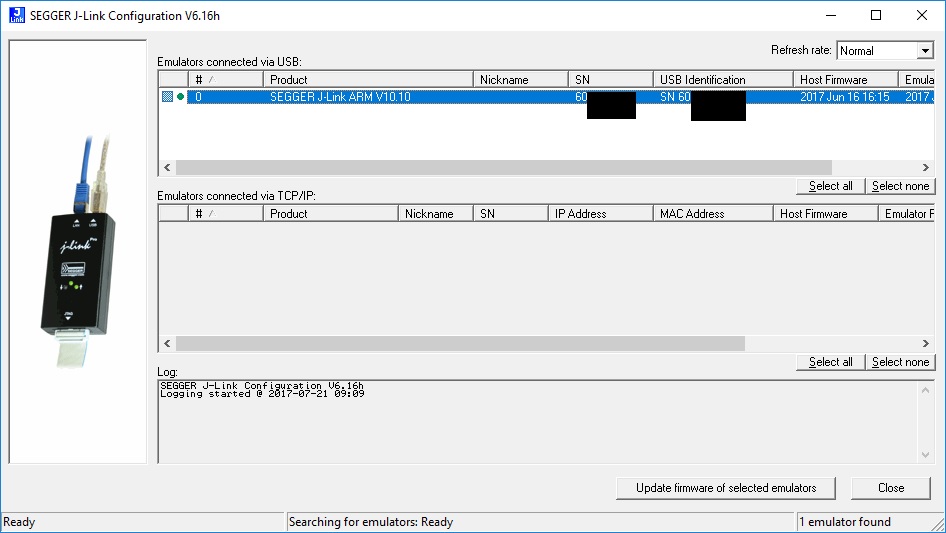Click the USB list scroll left arrow

[167, 167]
